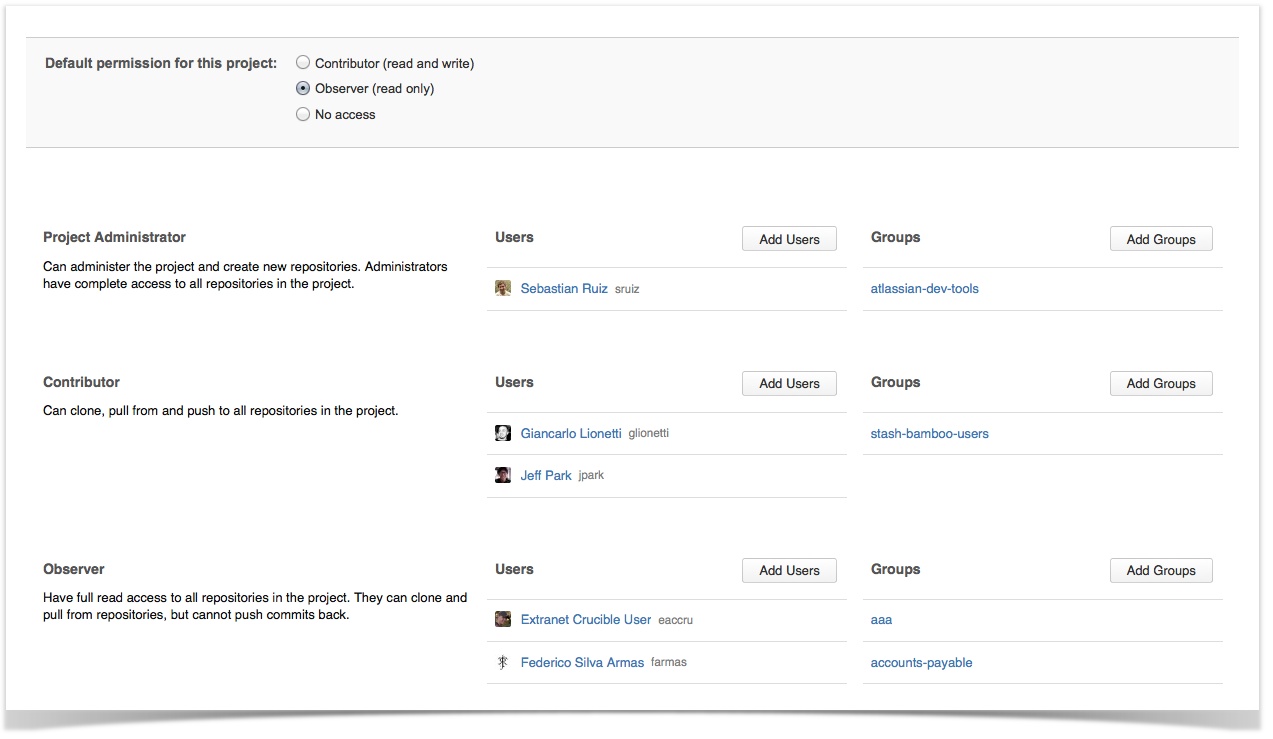Click Jeff Park's avatar icon
This screenshot has height=739, width=1273.
click(x=502, y=474)
